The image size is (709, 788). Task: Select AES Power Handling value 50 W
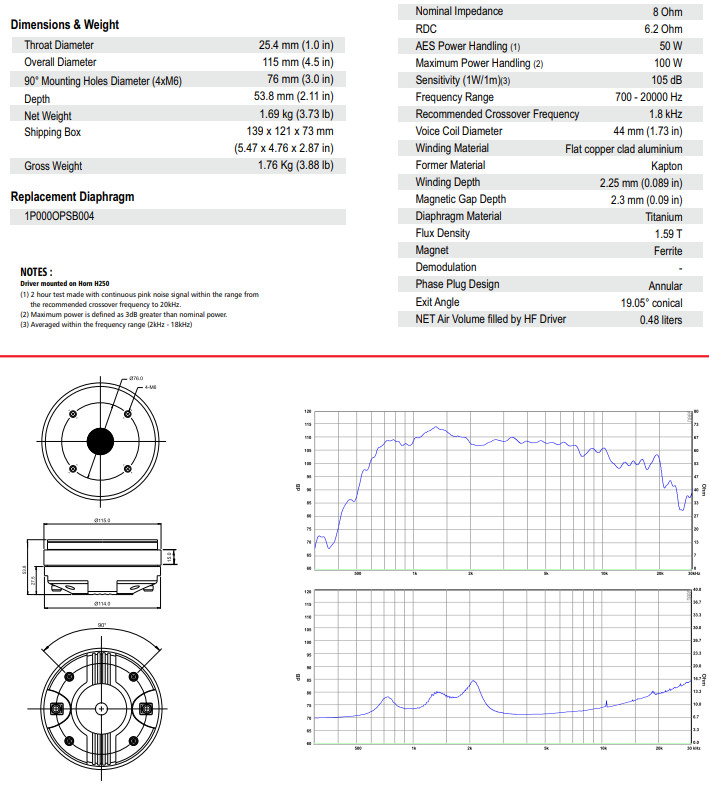pos(671,46)
